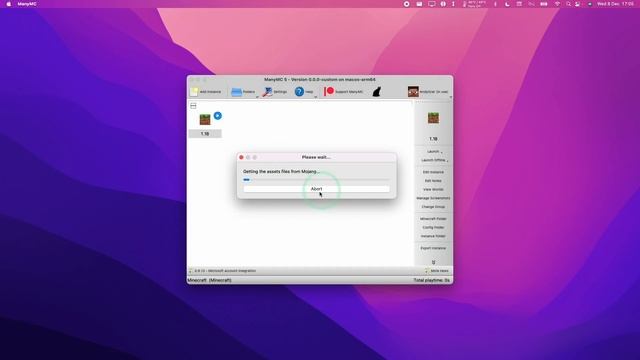Viewport: 640px width, 360px height.
Task: Click Export Instance in sidebar
Action: [433, 248]
